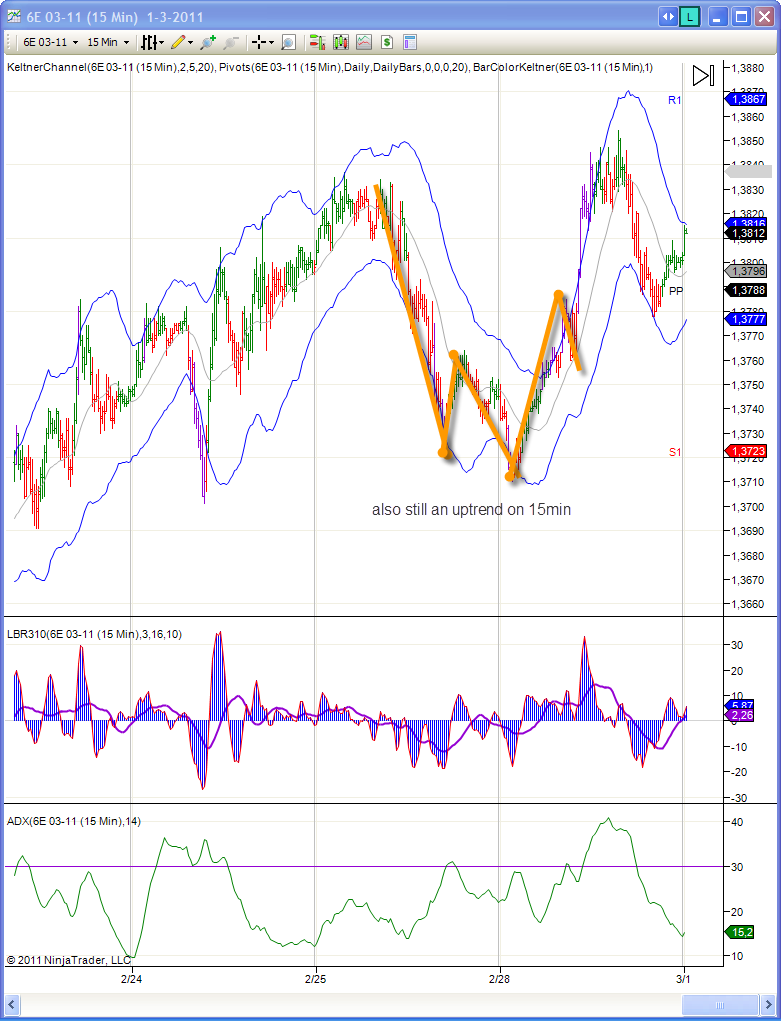Click the S1 pivot label
Screen dimensions: 781x1021
tap(675, 452)
